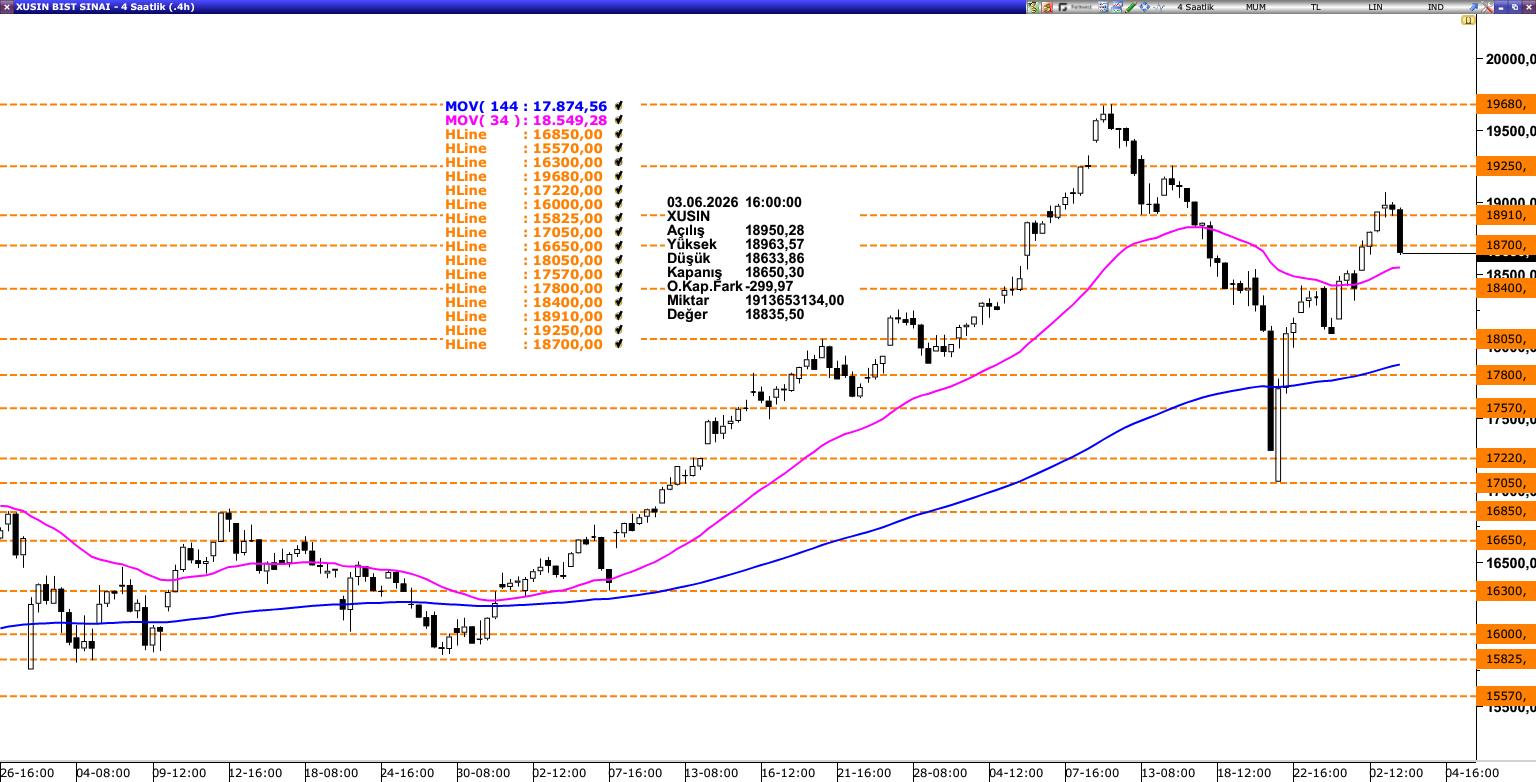The height and width of the screenshot is (782, 1536).
Task: Open the TL currency selector
Action: click(x=1316, y=7)
